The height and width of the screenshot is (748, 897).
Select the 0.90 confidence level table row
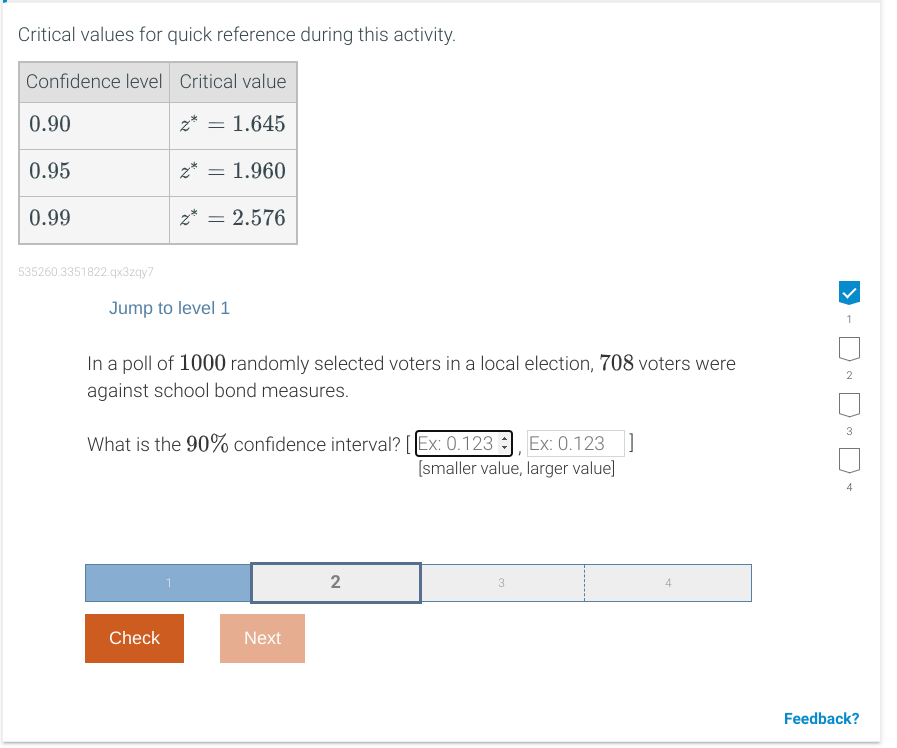(x=157, y=125)
